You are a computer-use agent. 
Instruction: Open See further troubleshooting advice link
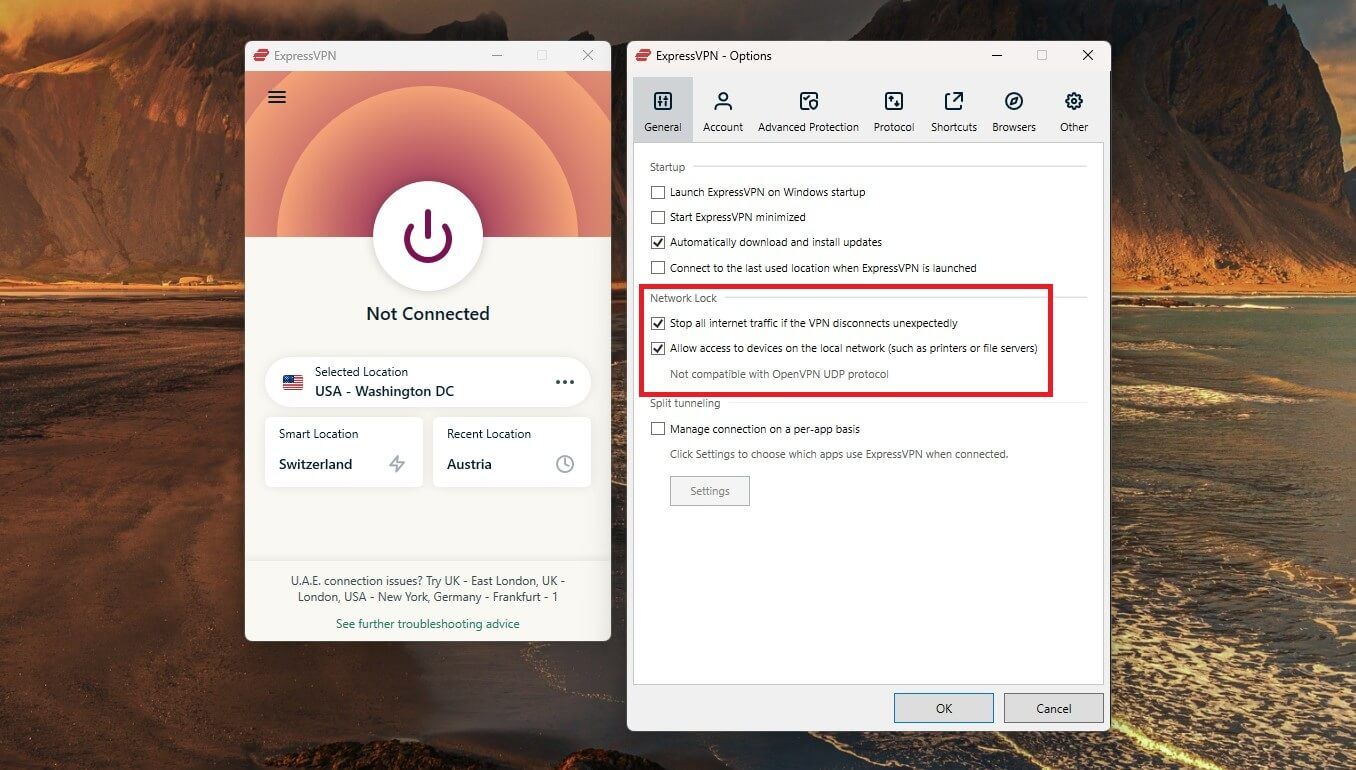[428, 624]
